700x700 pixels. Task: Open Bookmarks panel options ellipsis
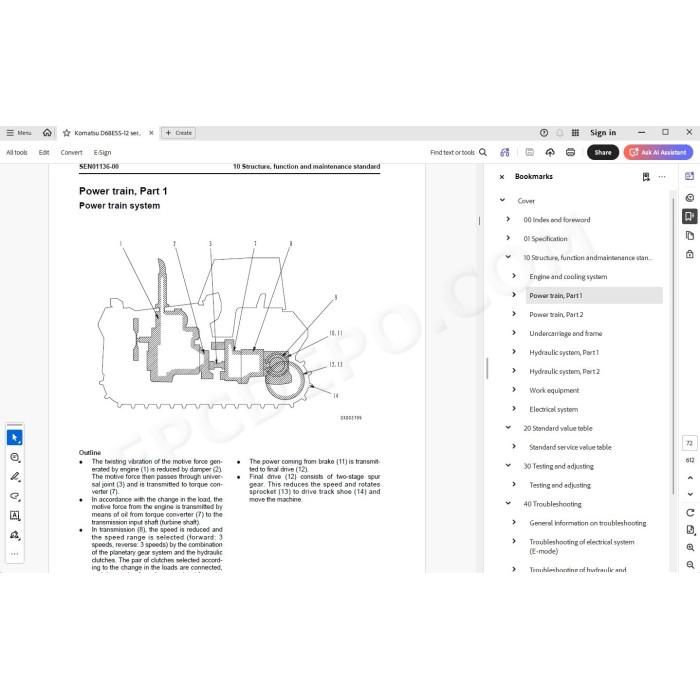pos(662,177)
